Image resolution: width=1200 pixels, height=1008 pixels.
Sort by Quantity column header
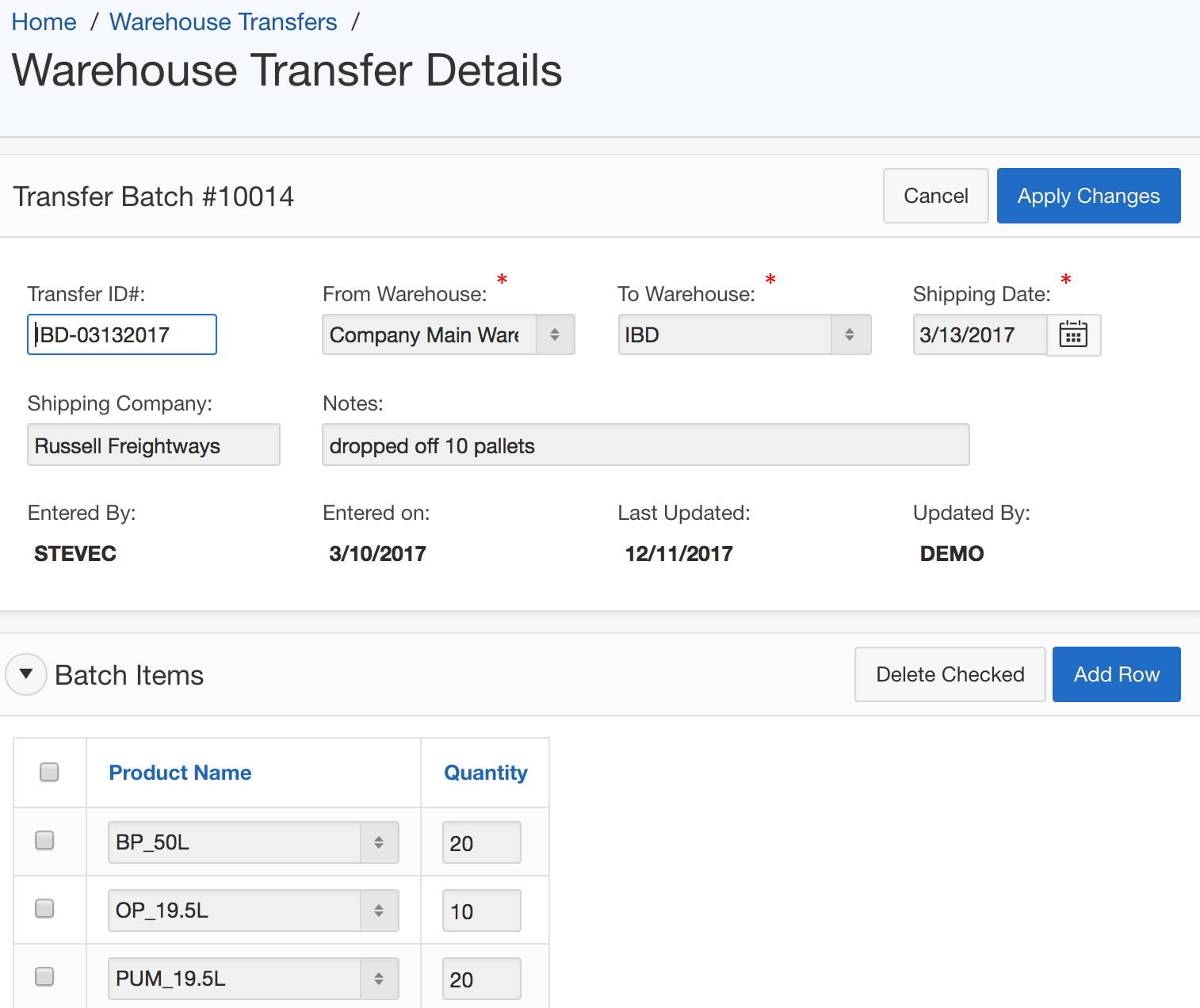click(485, 773)
